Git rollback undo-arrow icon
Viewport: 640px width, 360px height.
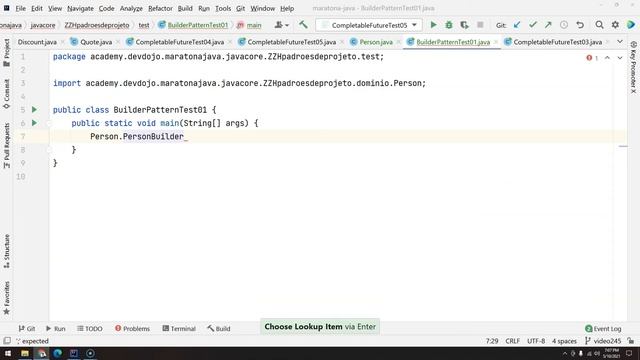click(580, 25)
